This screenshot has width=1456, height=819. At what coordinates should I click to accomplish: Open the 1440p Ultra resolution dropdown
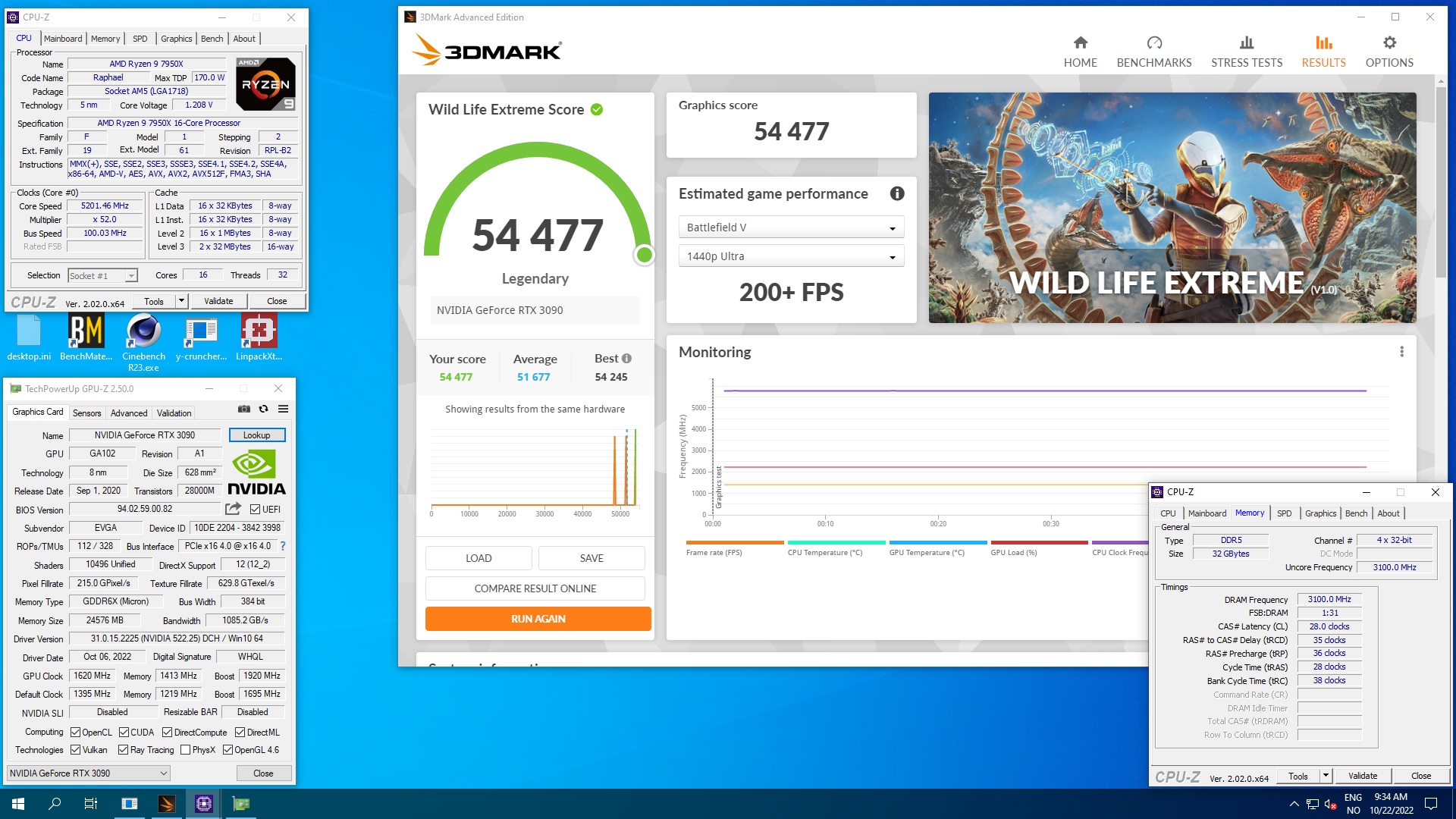click(791, 256)
